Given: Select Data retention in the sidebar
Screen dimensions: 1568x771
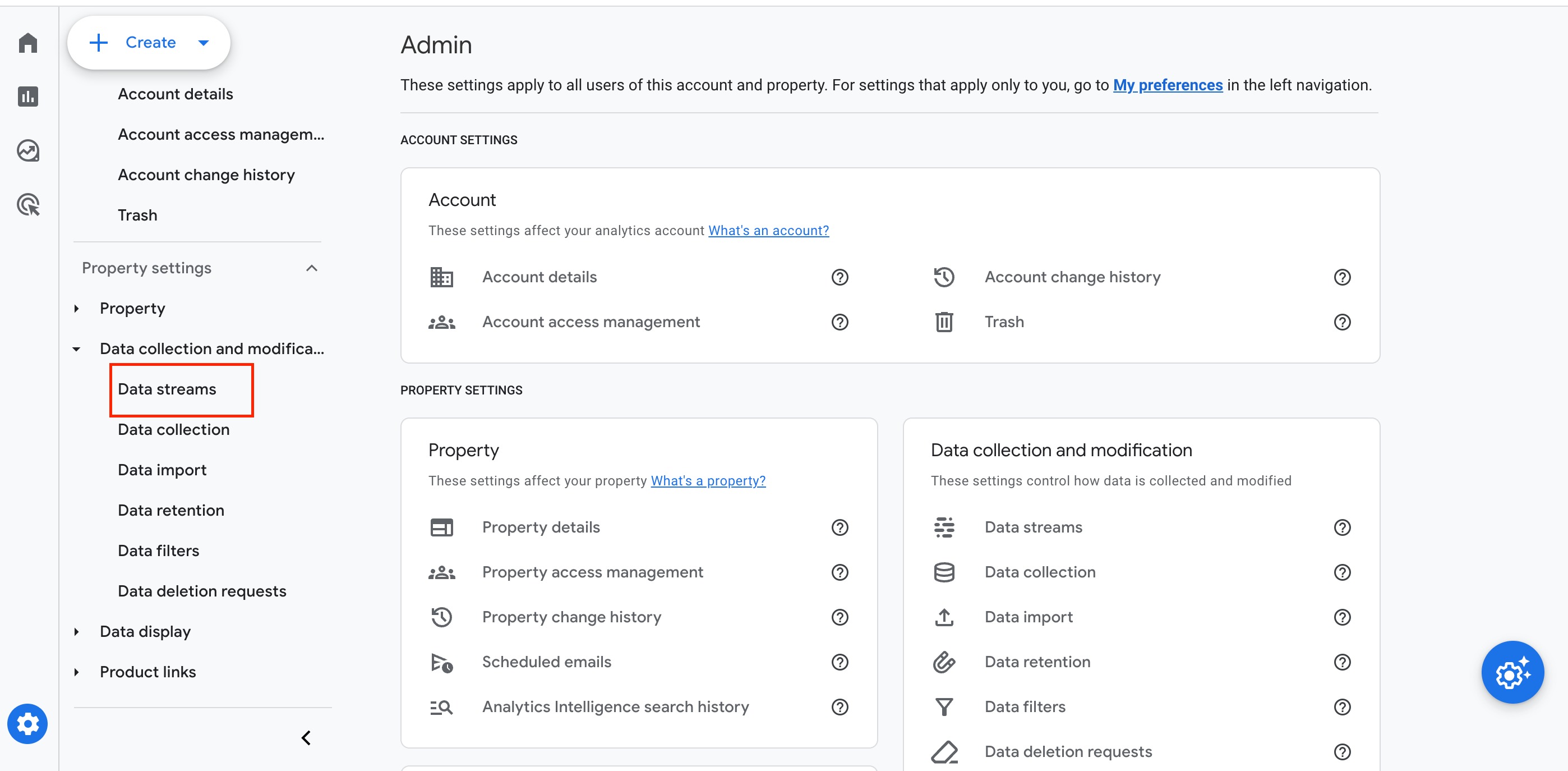Looking at the screenshot, I should [x=171, y=510].
